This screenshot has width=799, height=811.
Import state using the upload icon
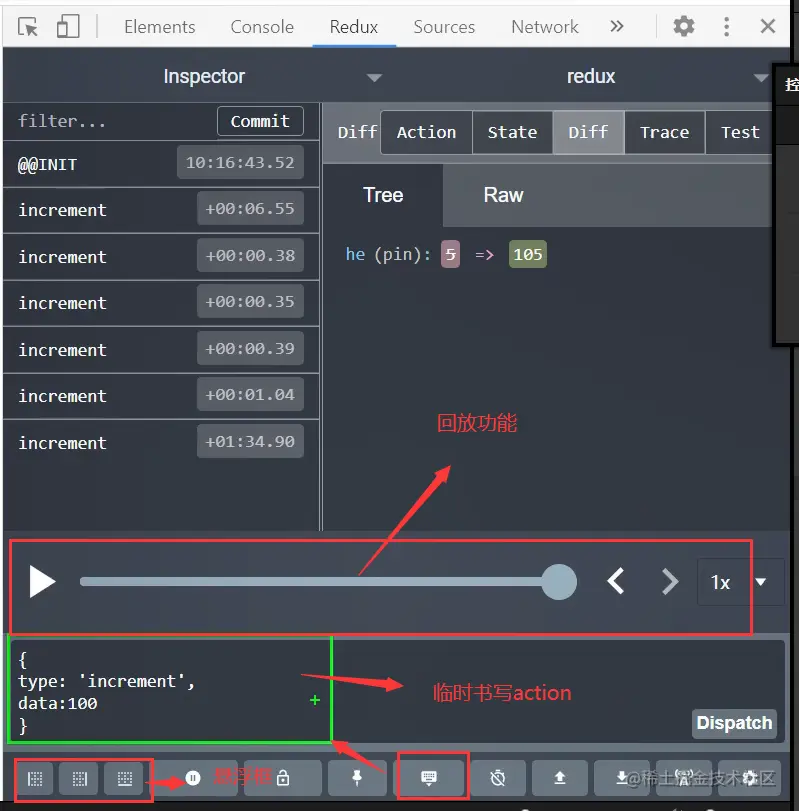560,778
